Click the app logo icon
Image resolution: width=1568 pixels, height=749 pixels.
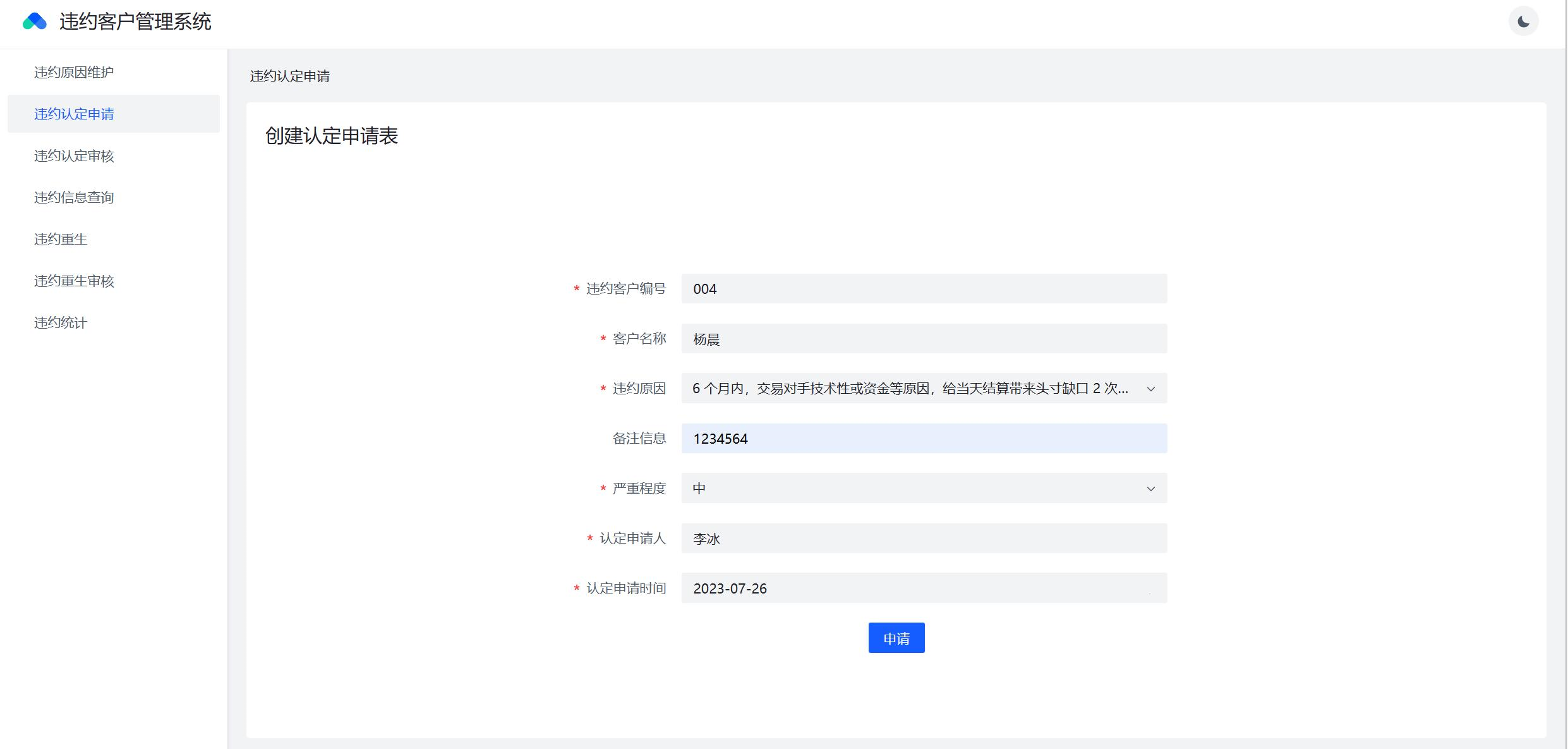[34, 22]
